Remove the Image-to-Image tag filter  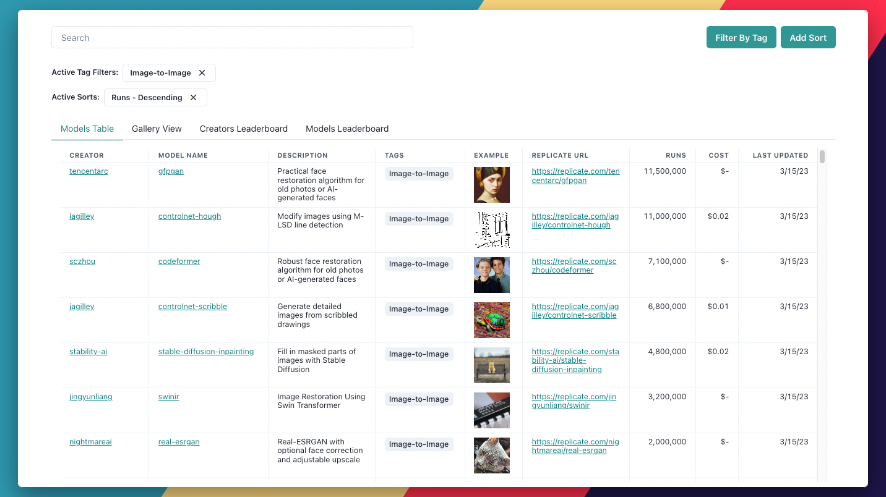202,73
